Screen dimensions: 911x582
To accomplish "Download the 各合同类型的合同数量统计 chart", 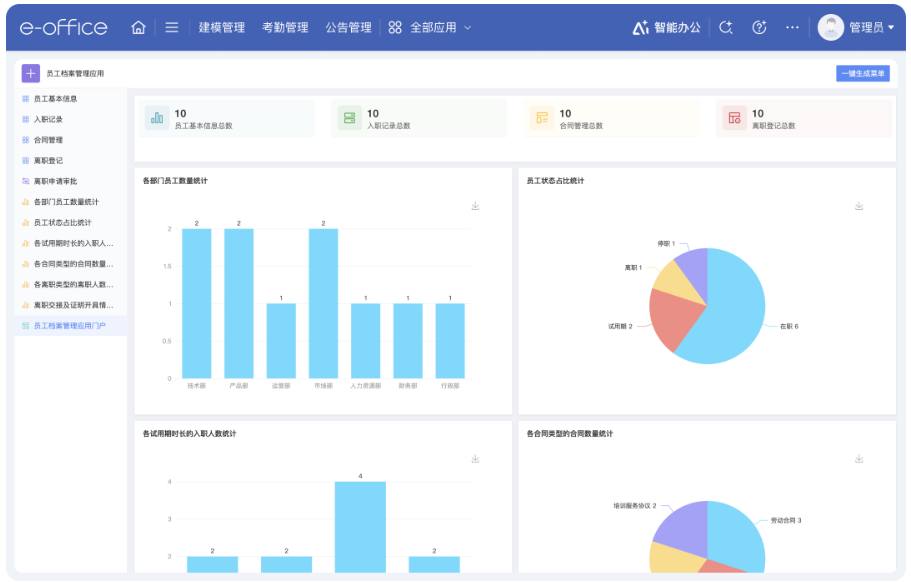I will click(x=859, y=459).
